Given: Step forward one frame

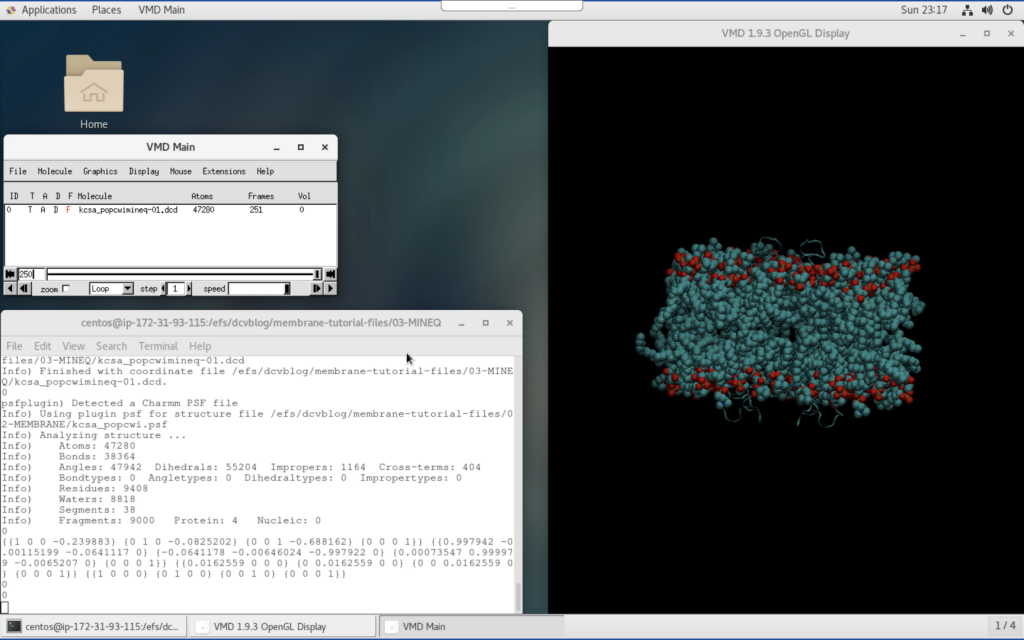Looking at the screenshot, I should (x=317, y=289).
